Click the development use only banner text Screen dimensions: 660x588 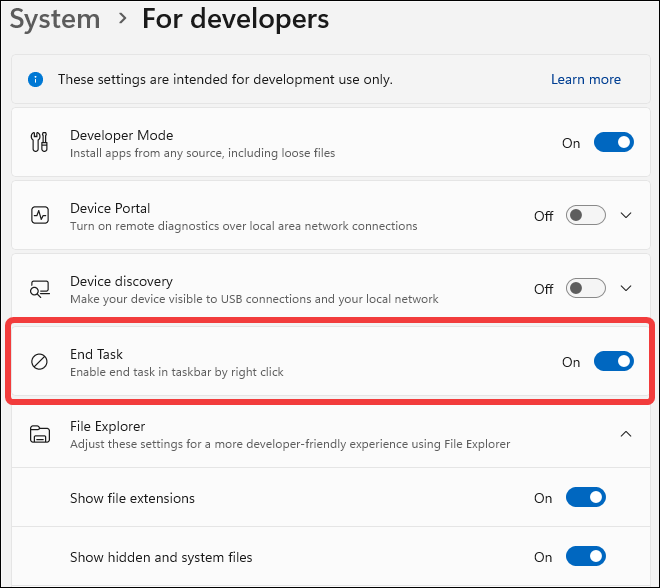tap(225, 79)
